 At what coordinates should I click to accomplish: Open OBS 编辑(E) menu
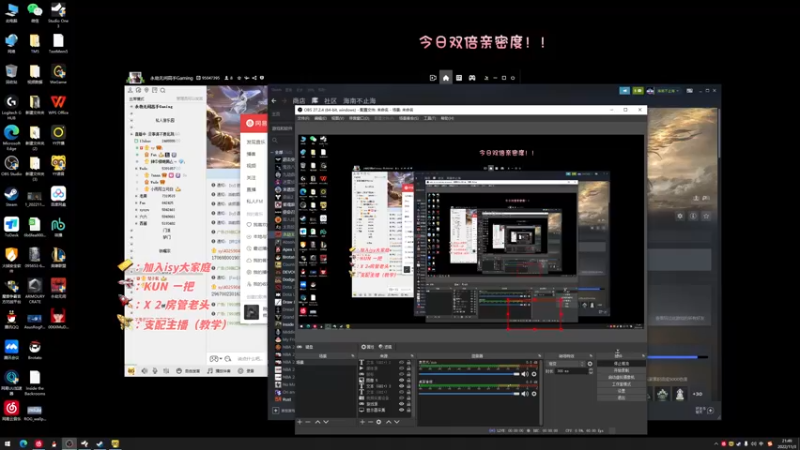pyautogui.click(x=320, y=118)
